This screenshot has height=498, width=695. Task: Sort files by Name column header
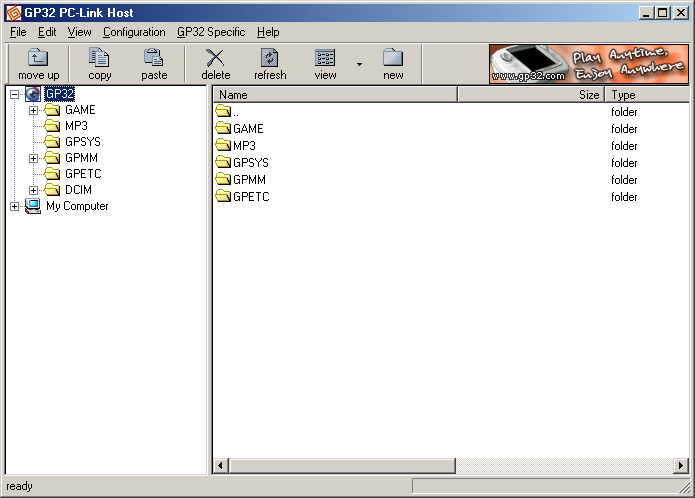pos(335,95)
